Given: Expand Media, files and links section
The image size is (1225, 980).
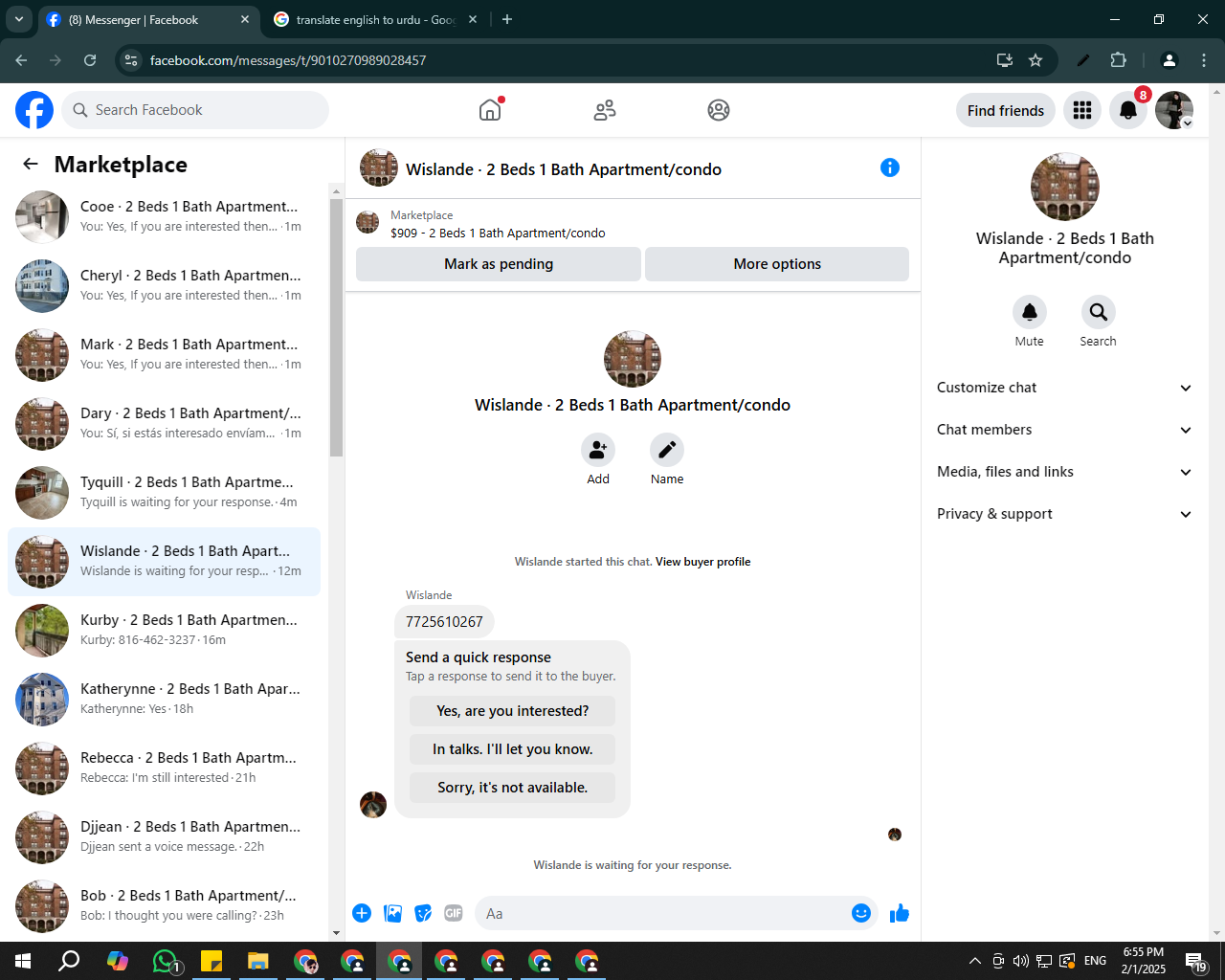Looking at the screenshot, I should click(1065, 472).
